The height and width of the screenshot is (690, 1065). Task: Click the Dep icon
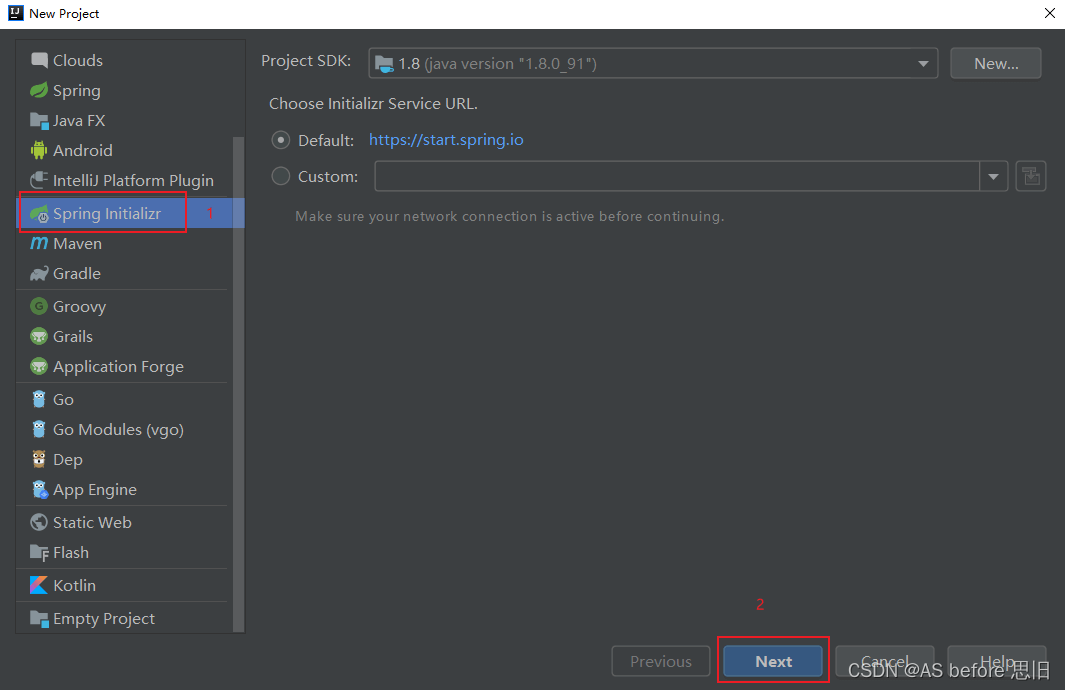point(39,459)
